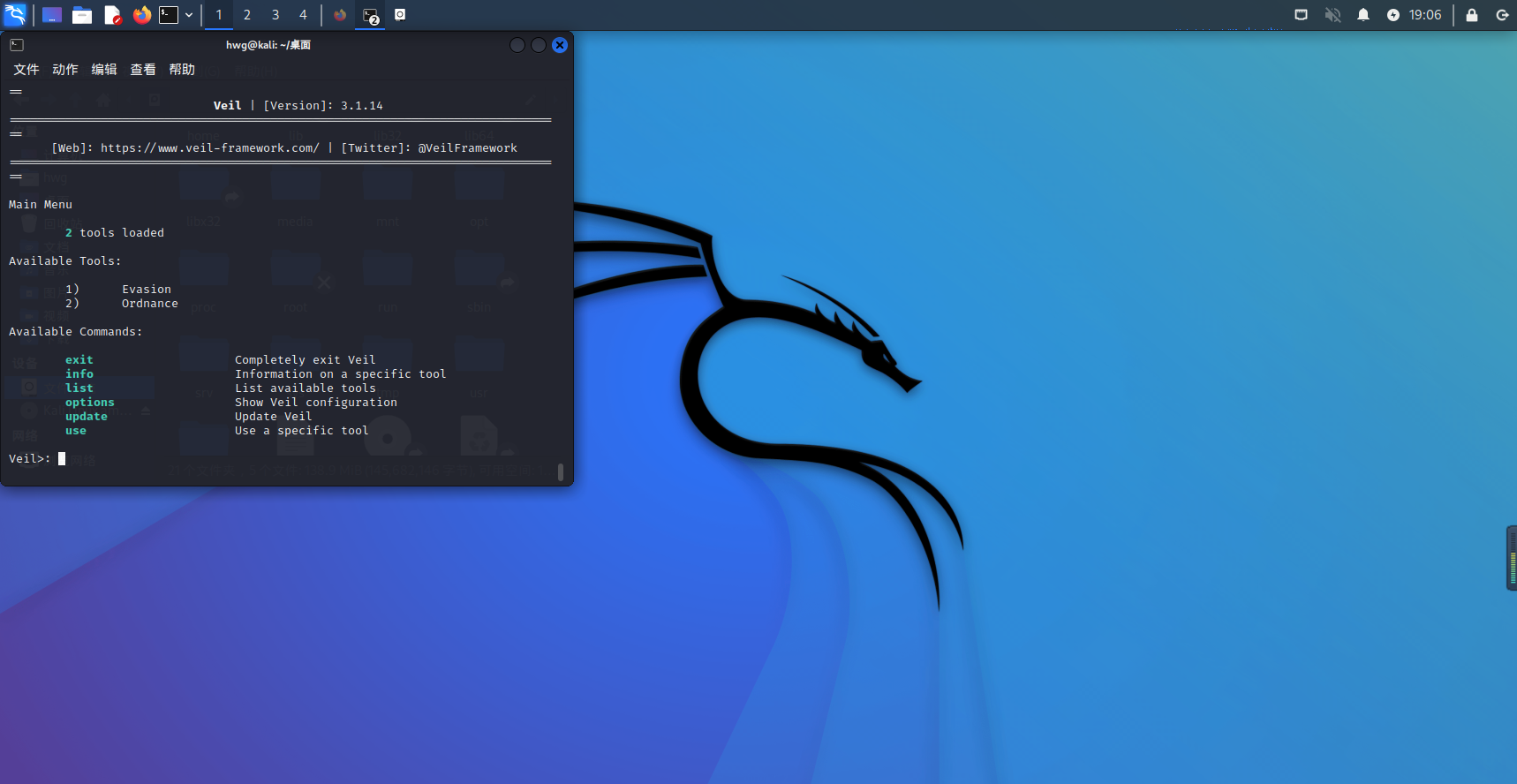The width and height of the screenshot is (1517, 784).
Task: Click 'Use a specific tool' description
Action: click(302, 431)
